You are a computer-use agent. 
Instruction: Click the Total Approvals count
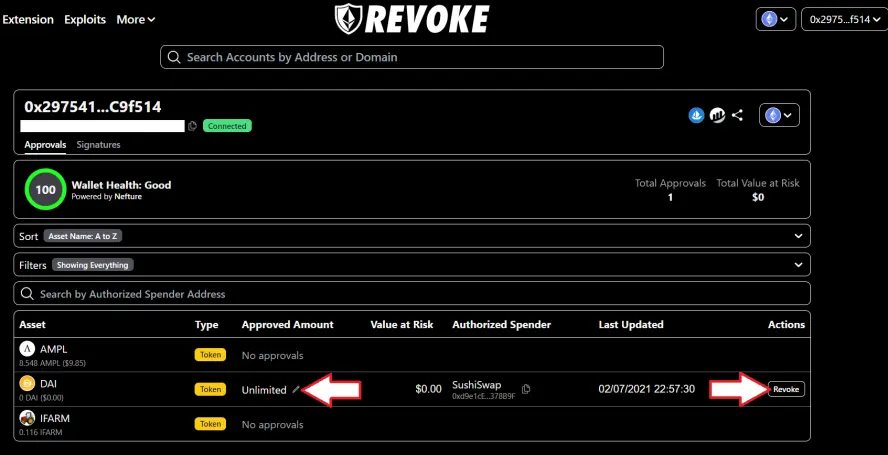point(670,197)
